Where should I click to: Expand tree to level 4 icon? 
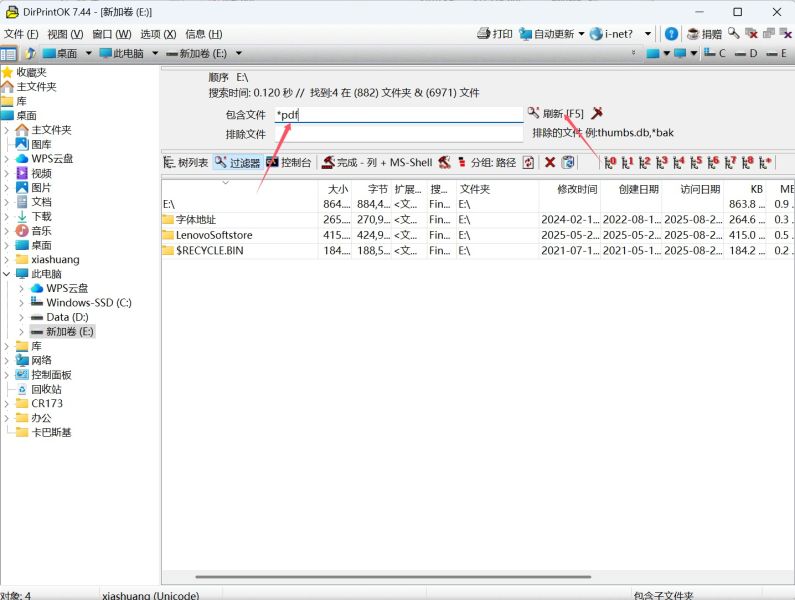tap(679, 162)
